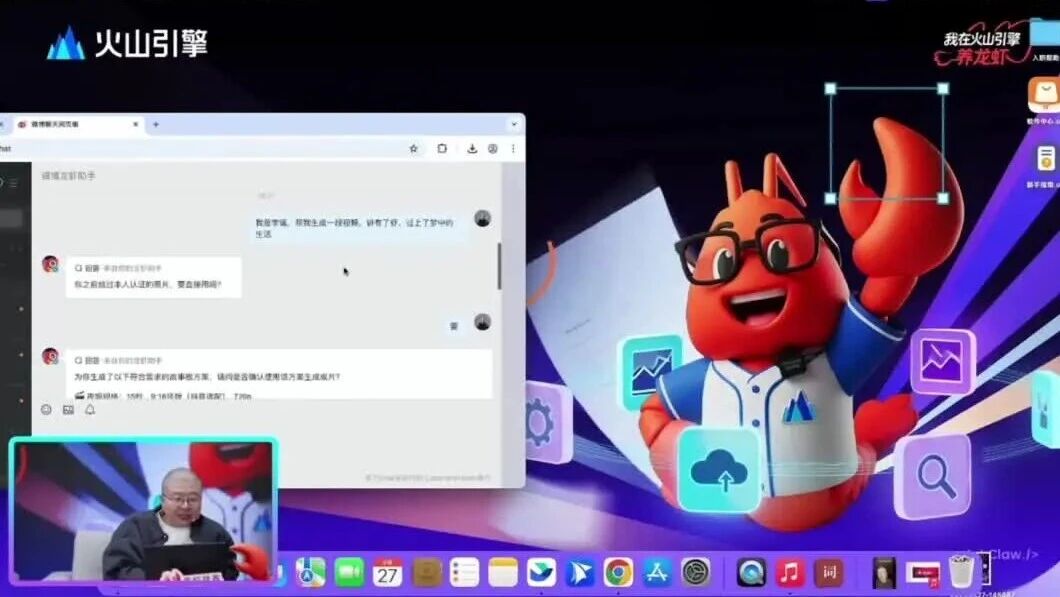This screenshot has width=1060, height=597.
Task: Click the first lobster bot avatar
Action: pos(51,264)
